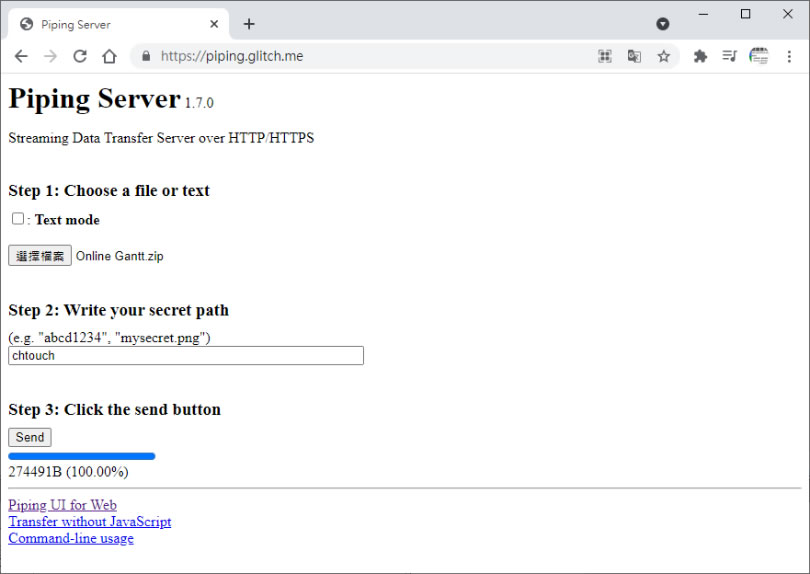
Task: Open the browser home page icon
Action: 109,56
